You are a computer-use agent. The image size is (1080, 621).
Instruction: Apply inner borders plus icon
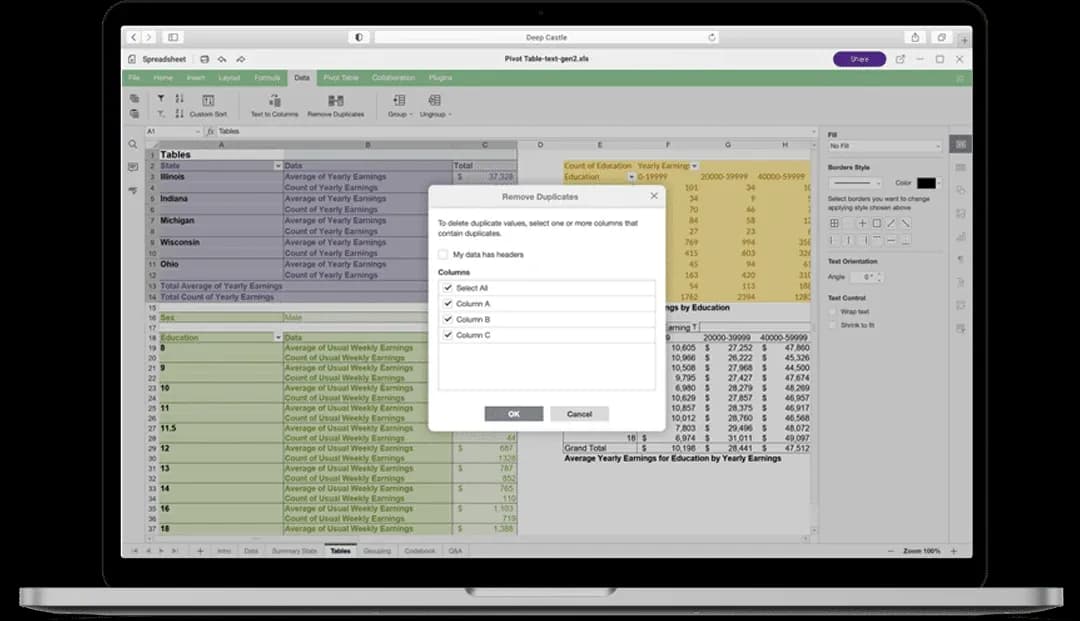862,223
